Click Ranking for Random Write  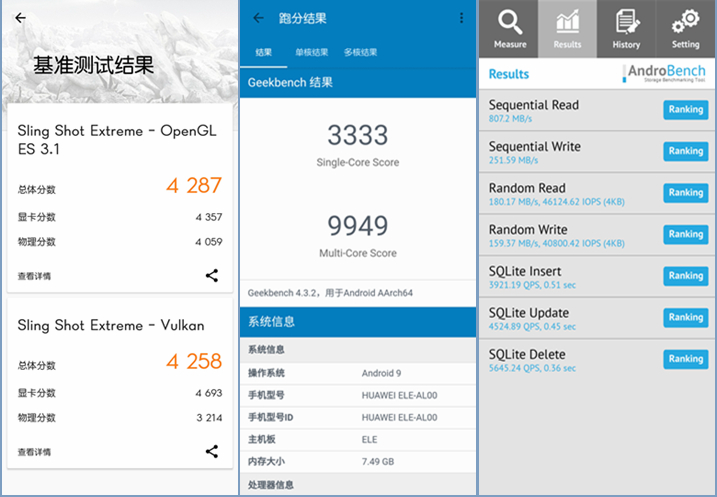pos(685,235)
